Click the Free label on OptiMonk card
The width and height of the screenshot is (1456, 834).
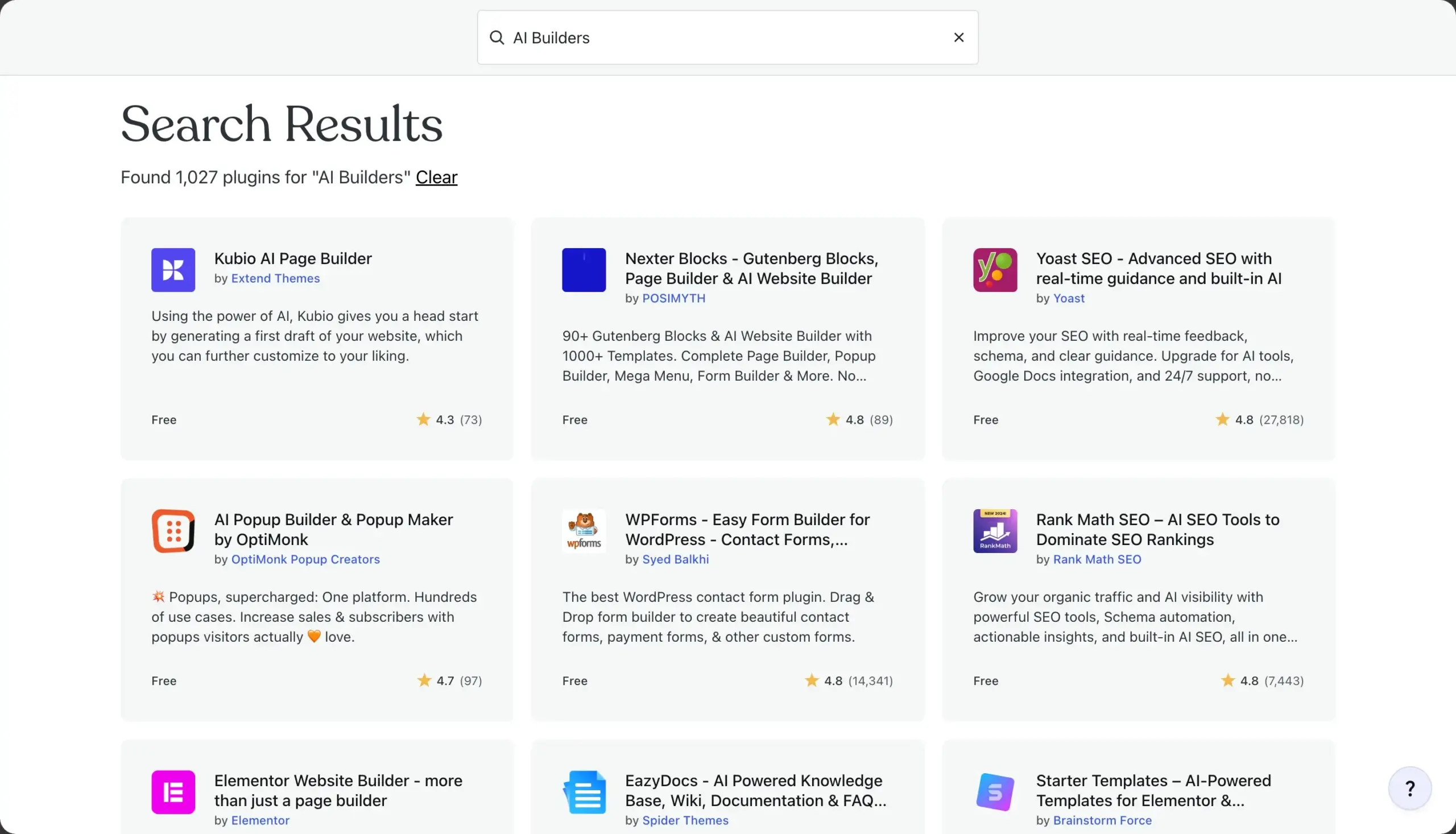pos(164,681)
